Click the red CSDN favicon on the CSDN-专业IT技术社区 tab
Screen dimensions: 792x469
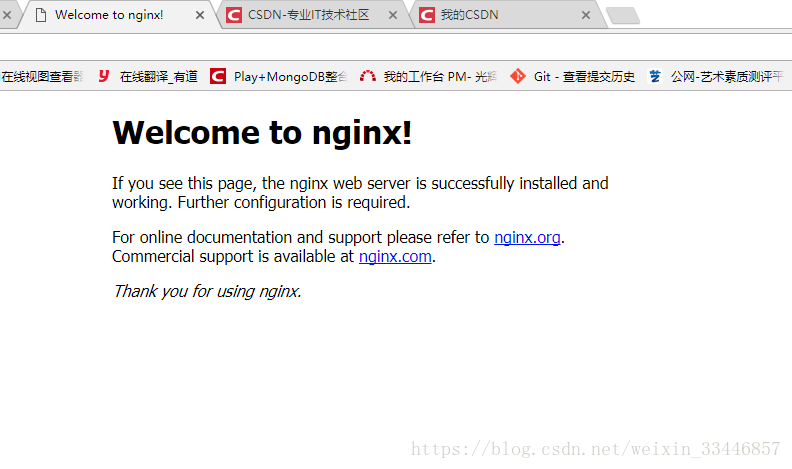234,15
